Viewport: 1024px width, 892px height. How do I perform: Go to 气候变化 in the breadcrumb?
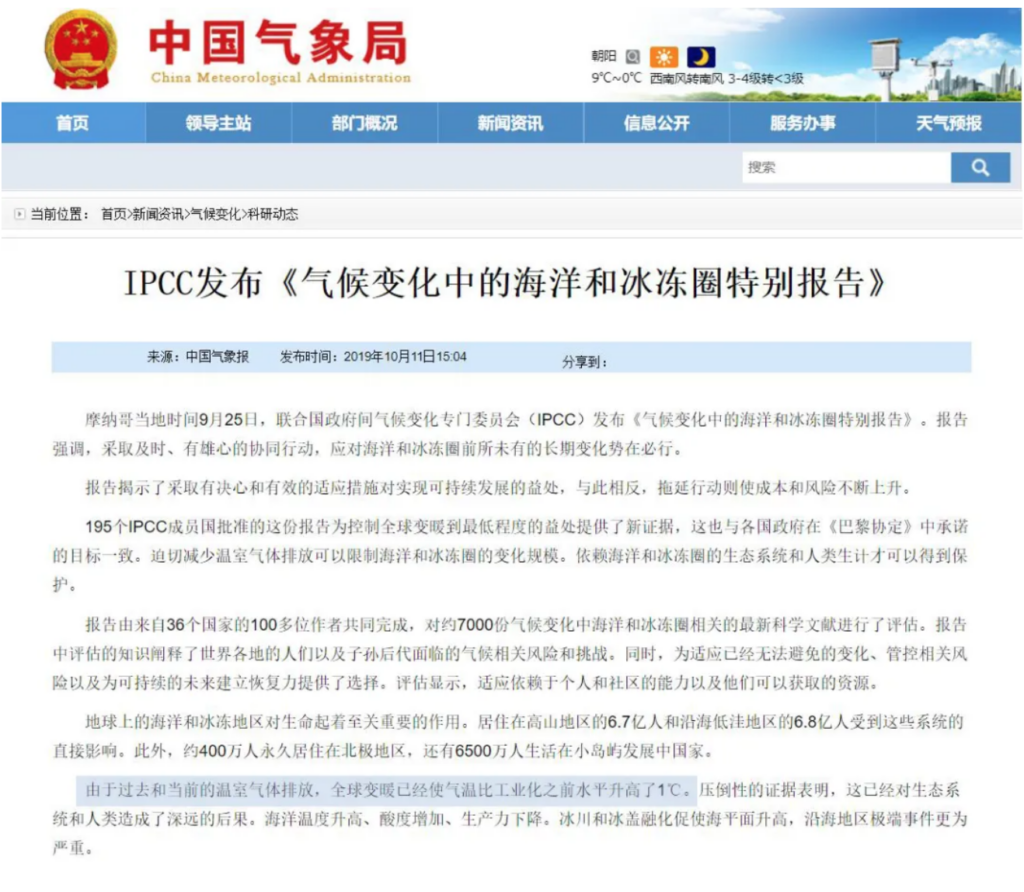216,214
